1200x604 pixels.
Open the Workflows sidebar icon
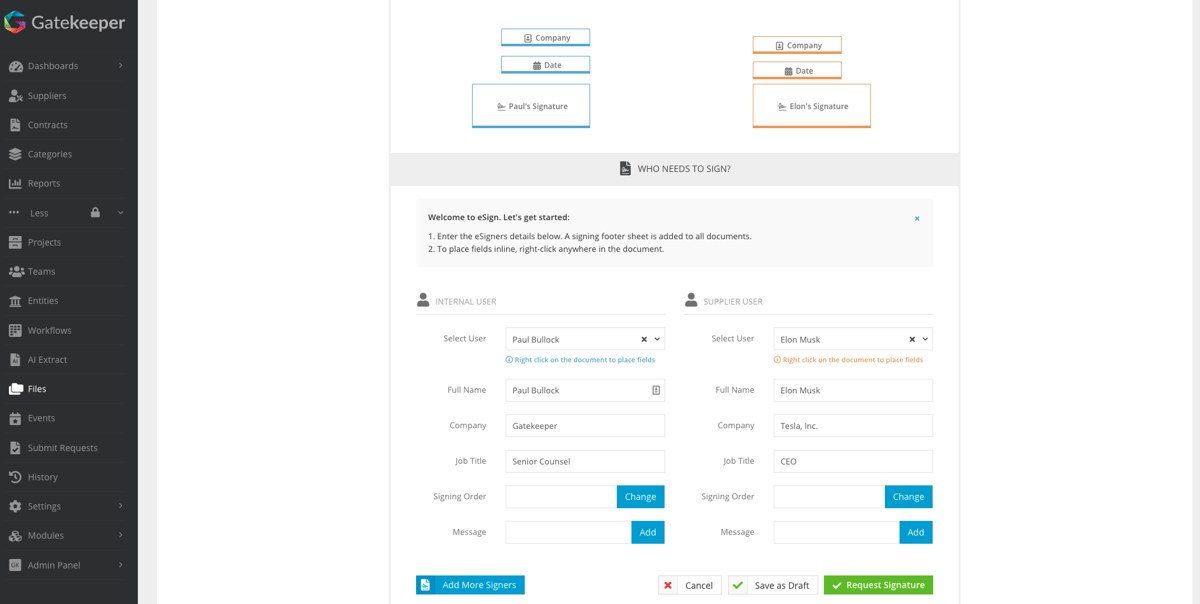[15, 330]
